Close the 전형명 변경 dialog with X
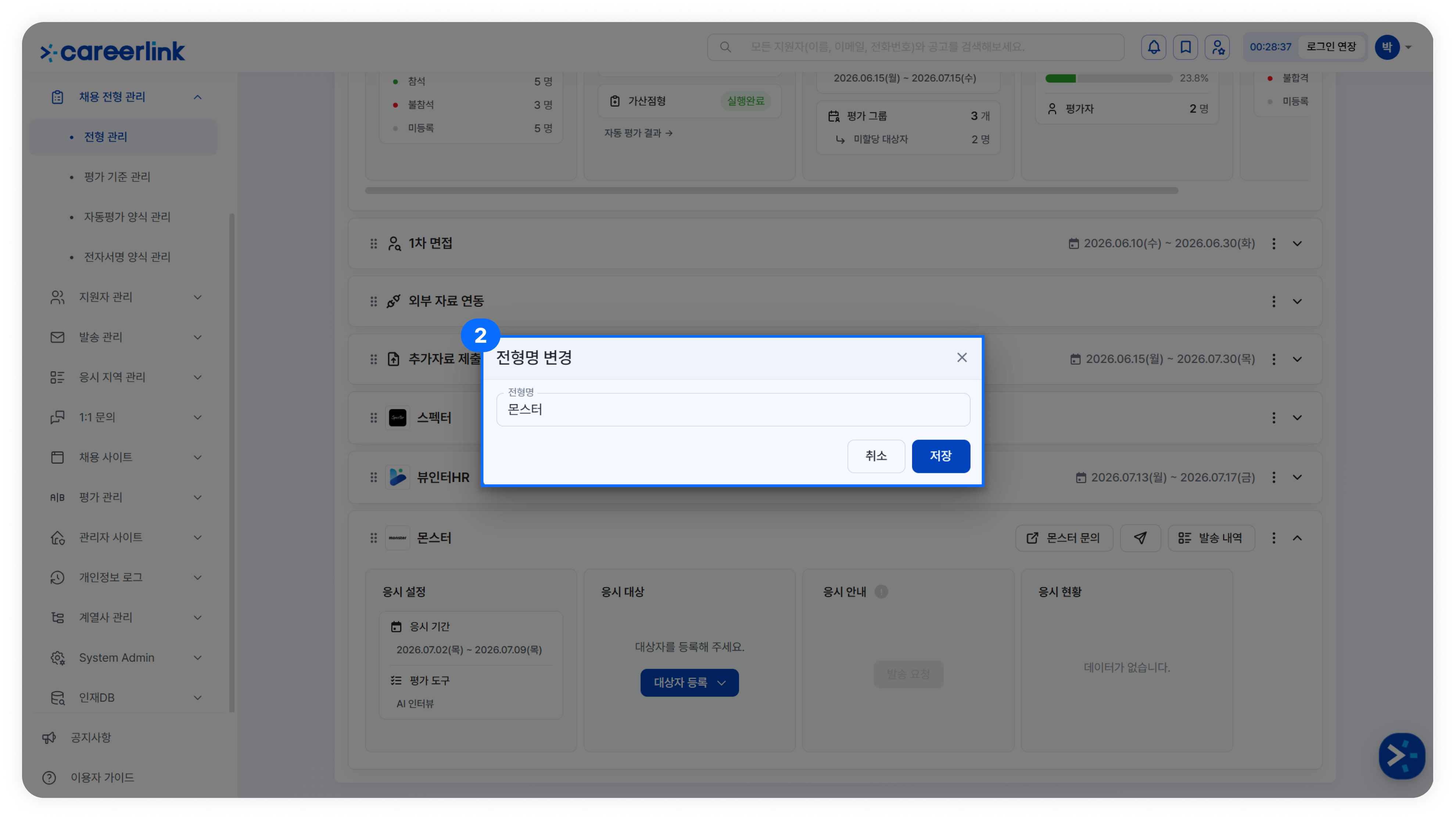 962,358
